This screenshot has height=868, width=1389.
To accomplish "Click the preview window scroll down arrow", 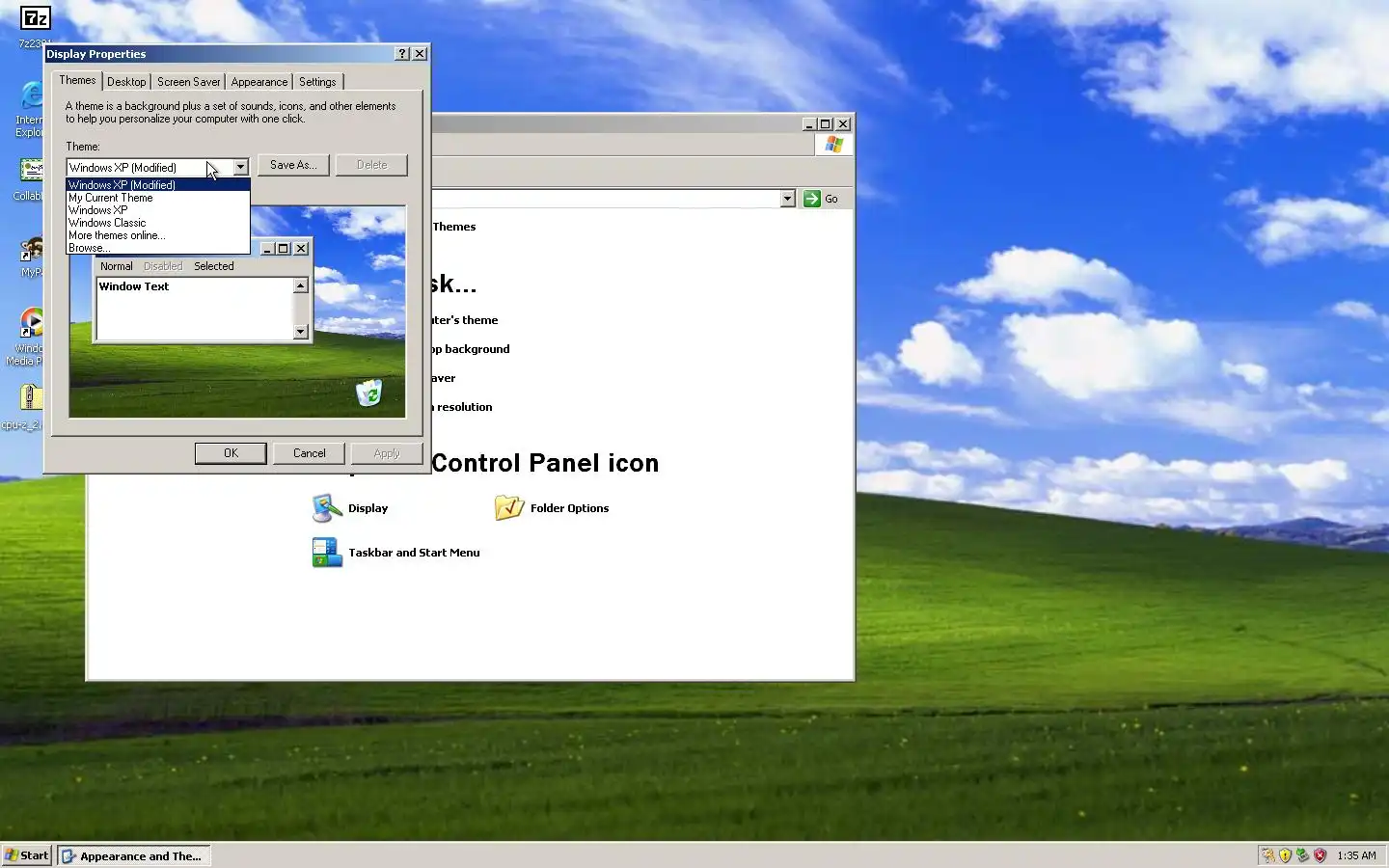I will tap(300, 332).
